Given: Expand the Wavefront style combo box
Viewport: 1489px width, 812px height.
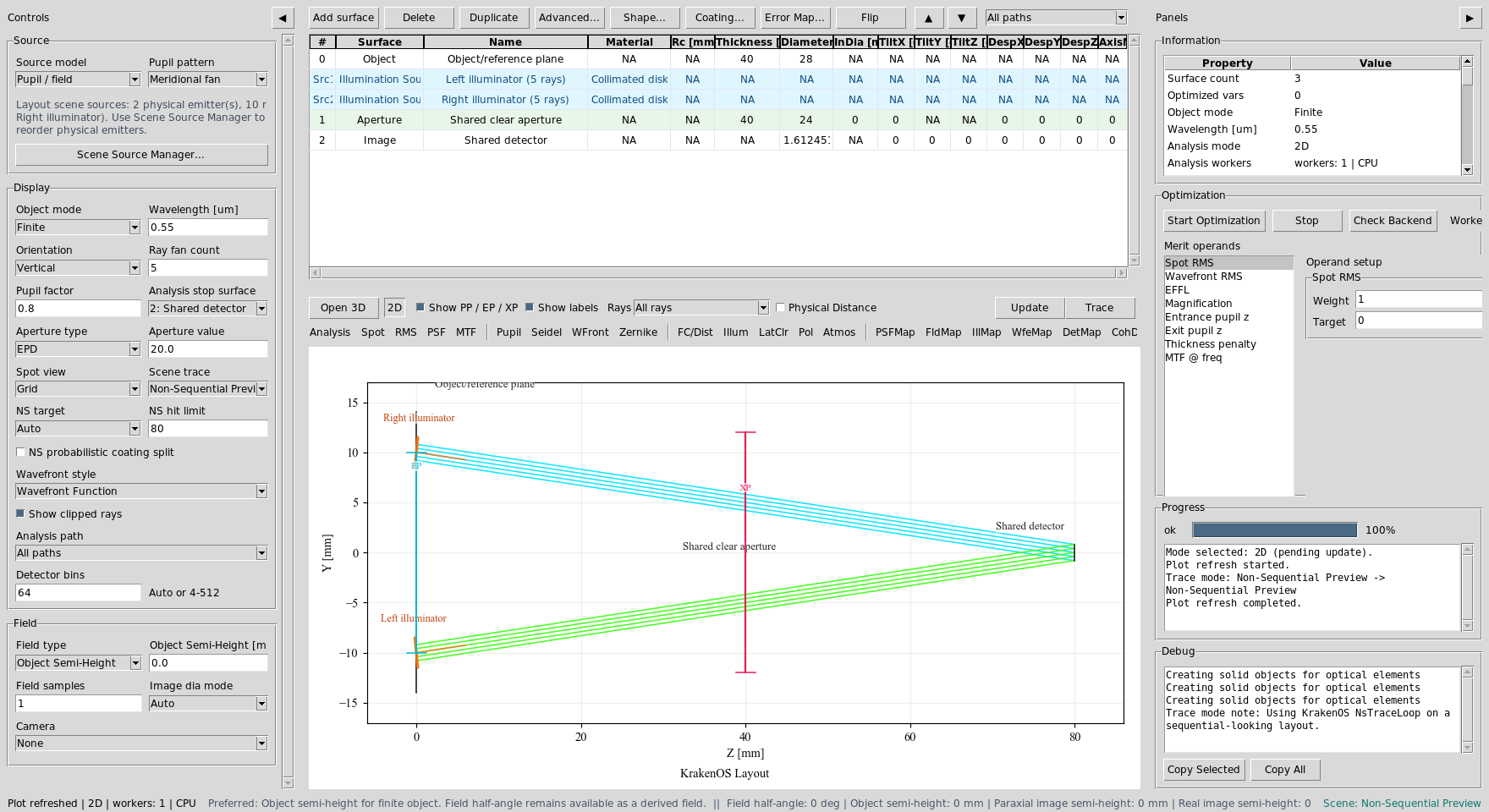Looking at the screenshot, I should click(141, 491).
